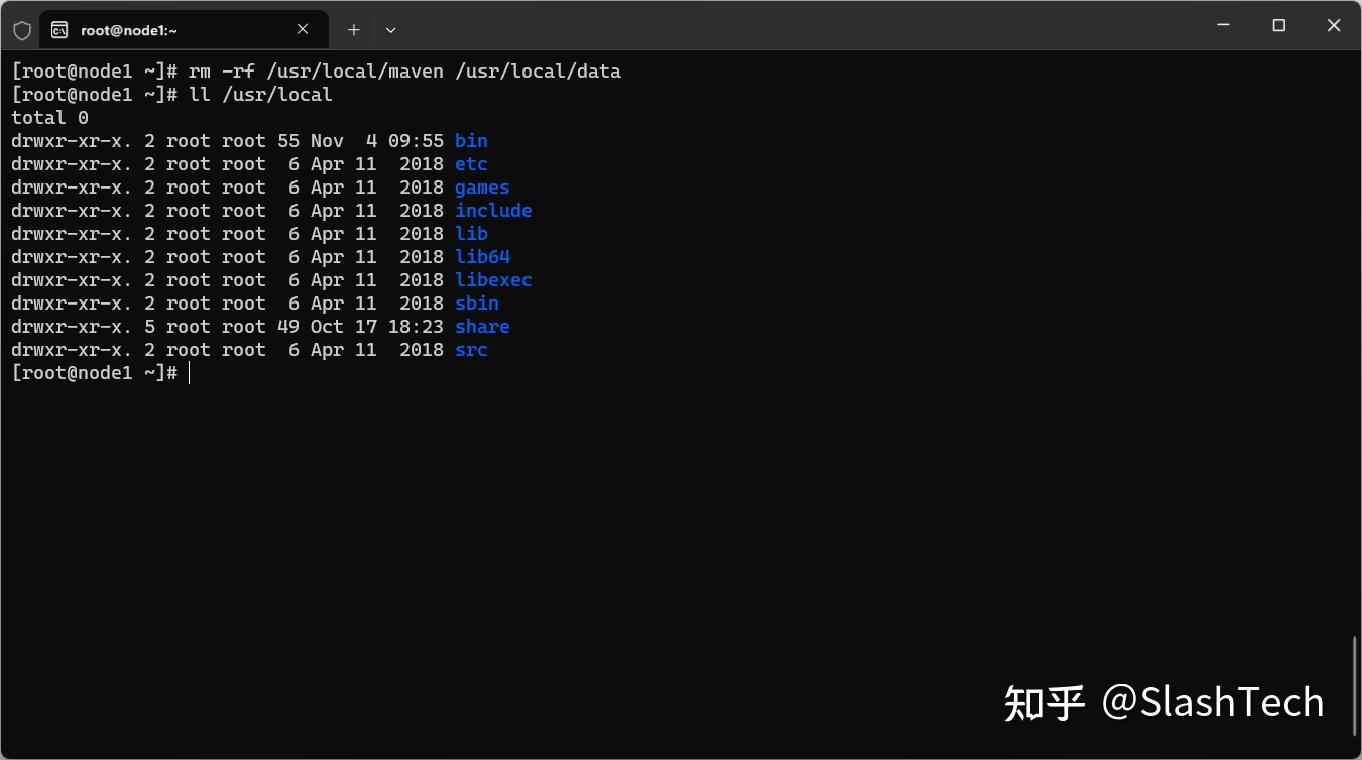Select the "libexec" directory name

(x=493, y=279)
